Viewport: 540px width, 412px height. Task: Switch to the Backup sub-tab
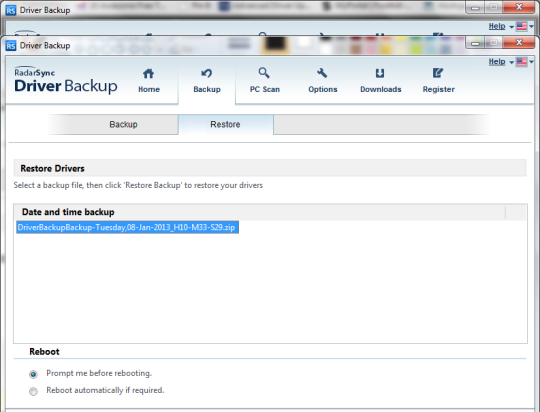tap(123, 124)
